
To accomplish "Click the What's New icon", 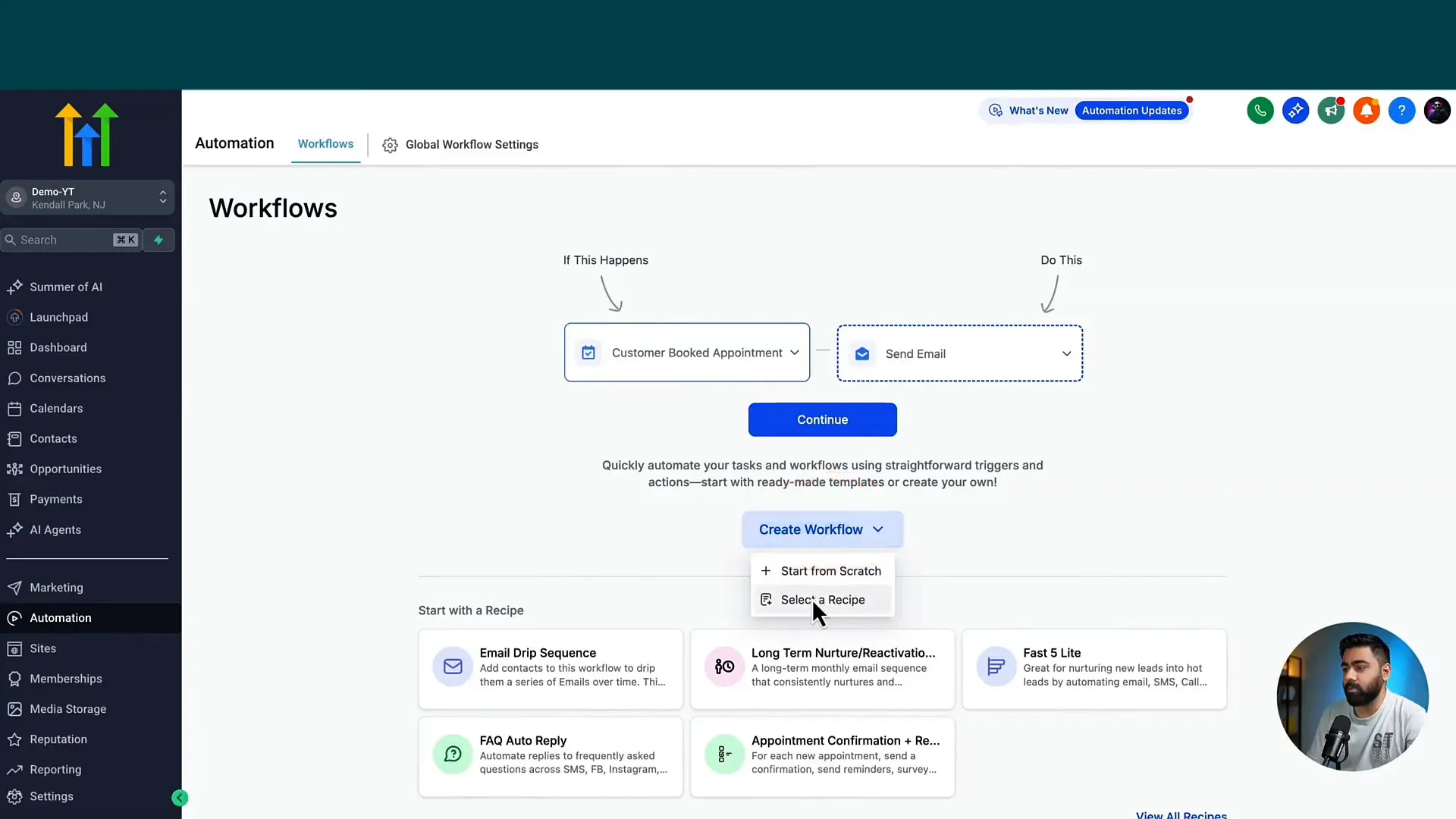I will [996, 111].
